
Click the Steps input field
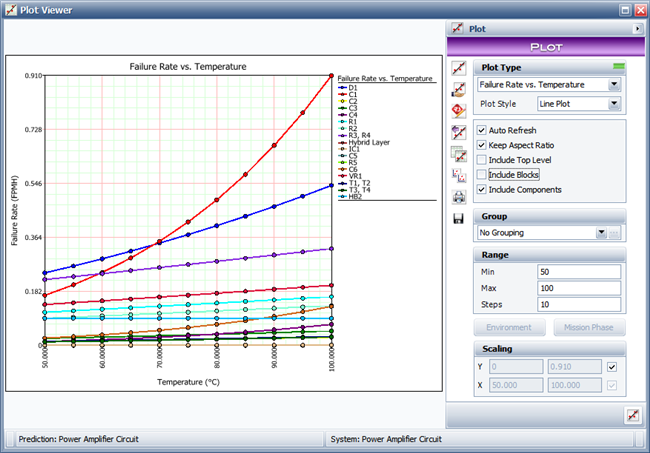576,304
